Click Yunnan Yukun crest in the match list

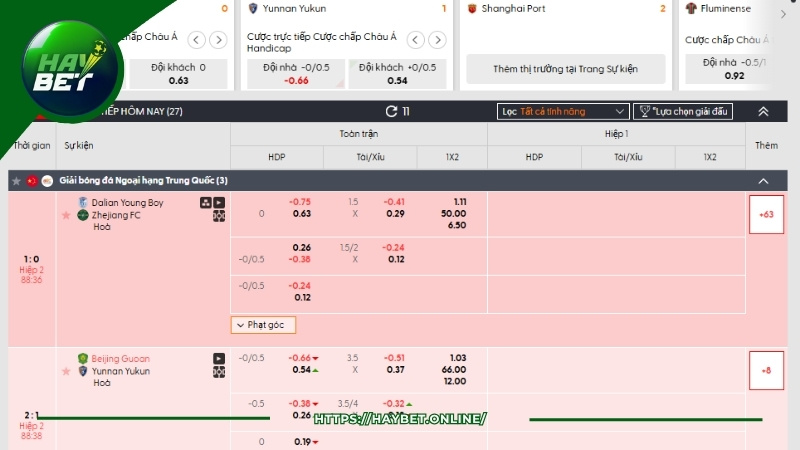(83, 371)
